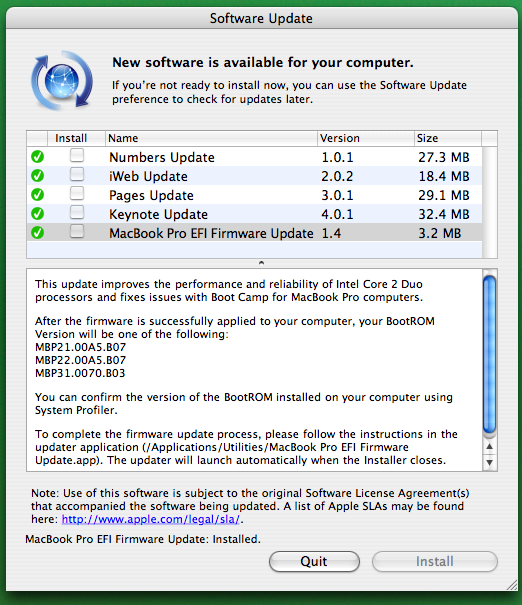The image size is (522, 605).
Task: Check the Numbers Update install box
Action: pyautogui.click(x=77, y=155)
